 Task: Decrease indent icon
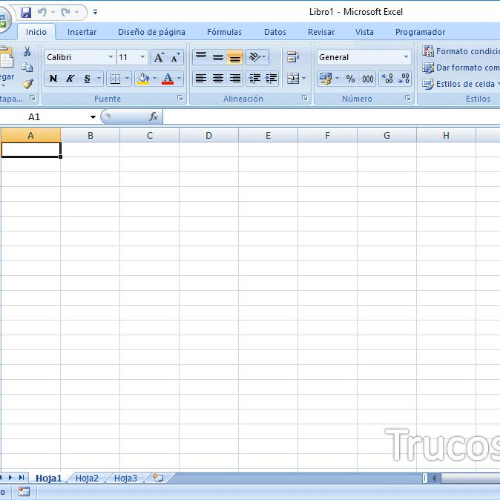(255, 79)
